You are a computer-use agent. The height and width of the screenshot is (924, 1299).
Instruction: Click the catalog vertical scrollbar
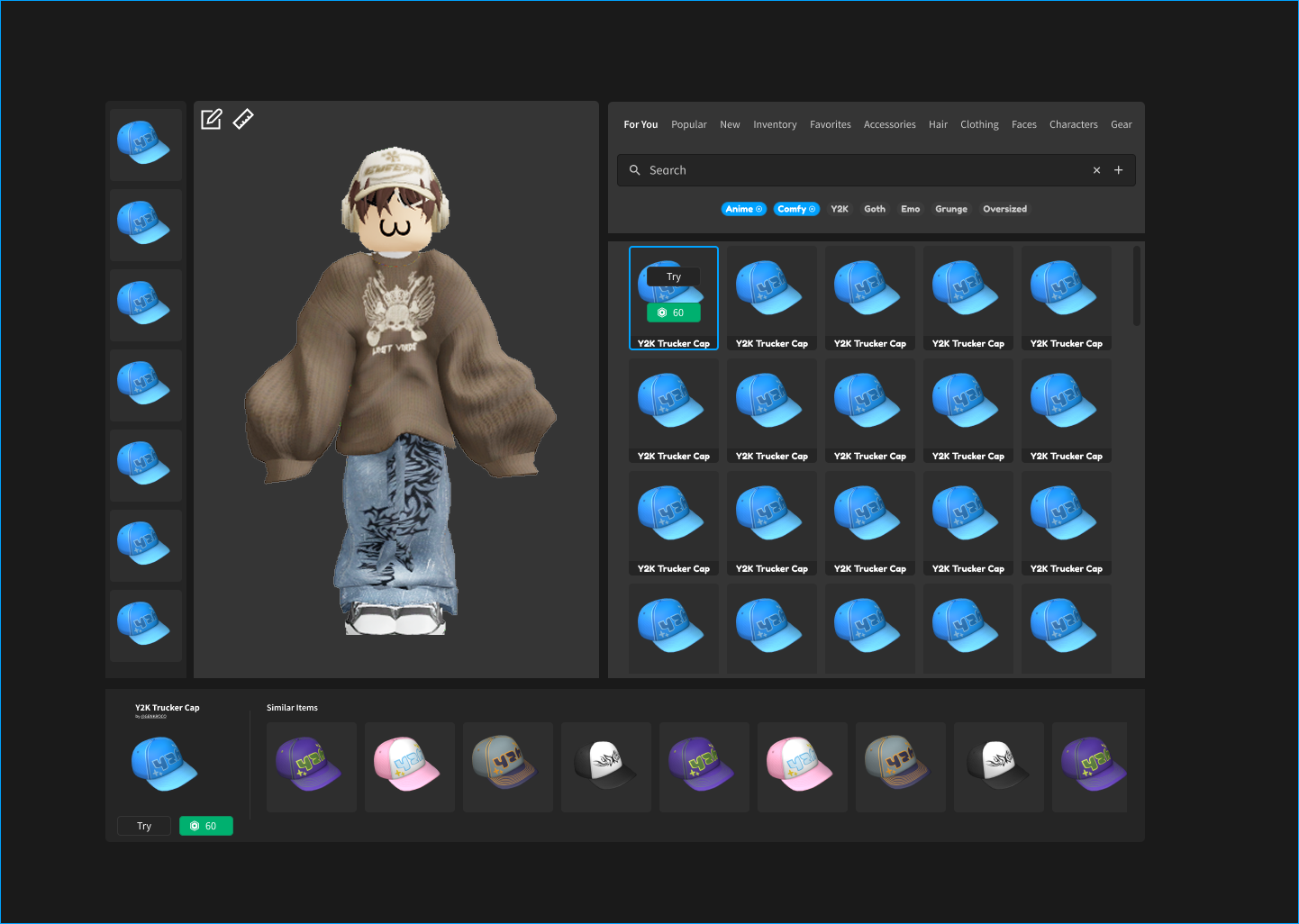pyautogui.click(x=1137, y=286)
